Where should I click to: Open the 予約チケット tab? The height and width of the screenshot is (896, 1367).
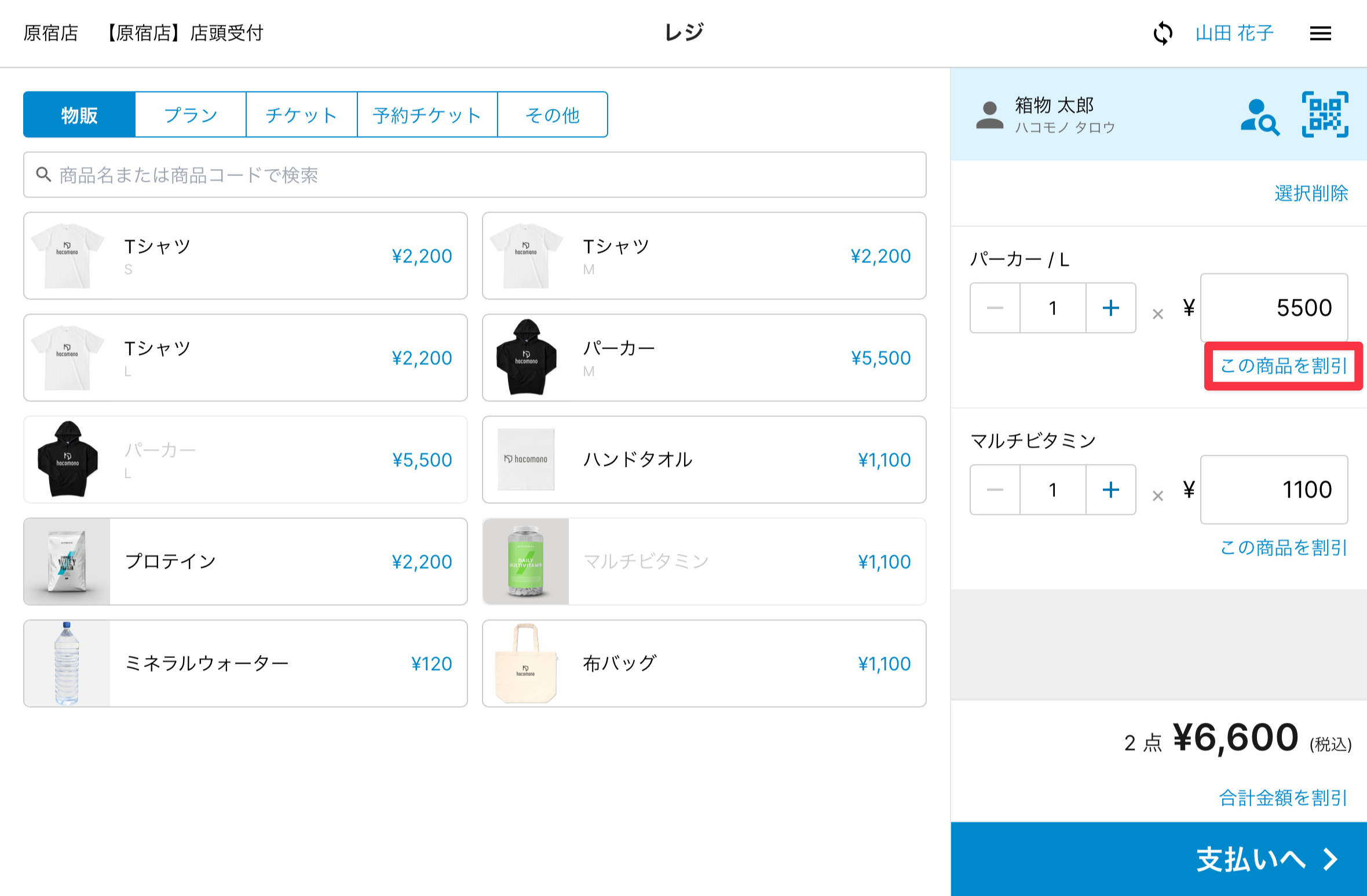[427, 115]
